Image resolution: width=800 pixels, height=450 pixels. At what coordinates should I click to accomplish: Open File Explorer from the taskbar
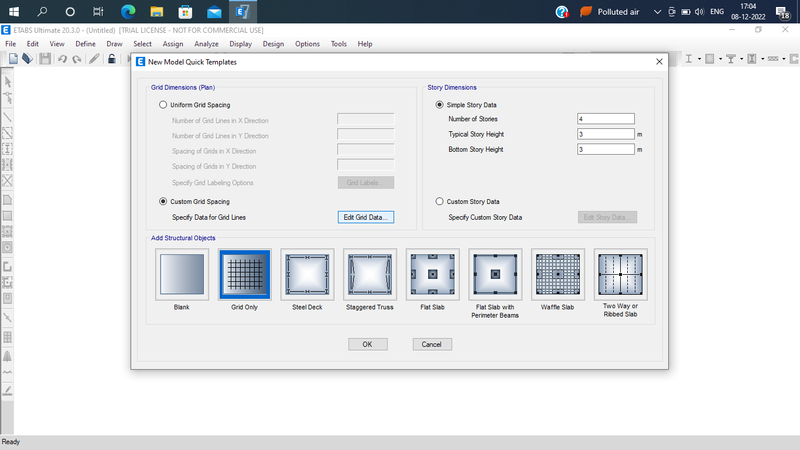pos(157,11)
